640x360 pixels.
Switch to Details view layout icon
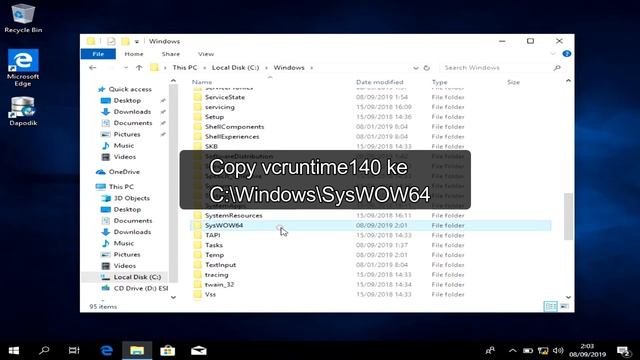click(551, 306)
